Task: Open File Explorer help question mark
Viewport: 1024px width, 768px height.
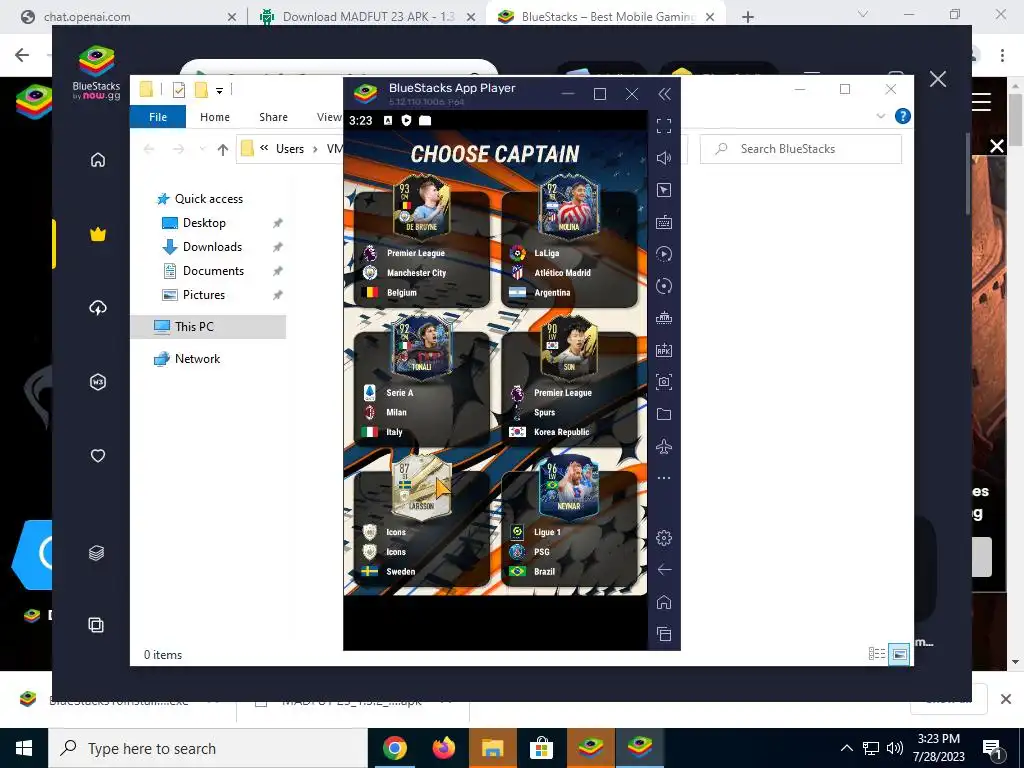Action: pyautogui.click(x=903, y=116)
